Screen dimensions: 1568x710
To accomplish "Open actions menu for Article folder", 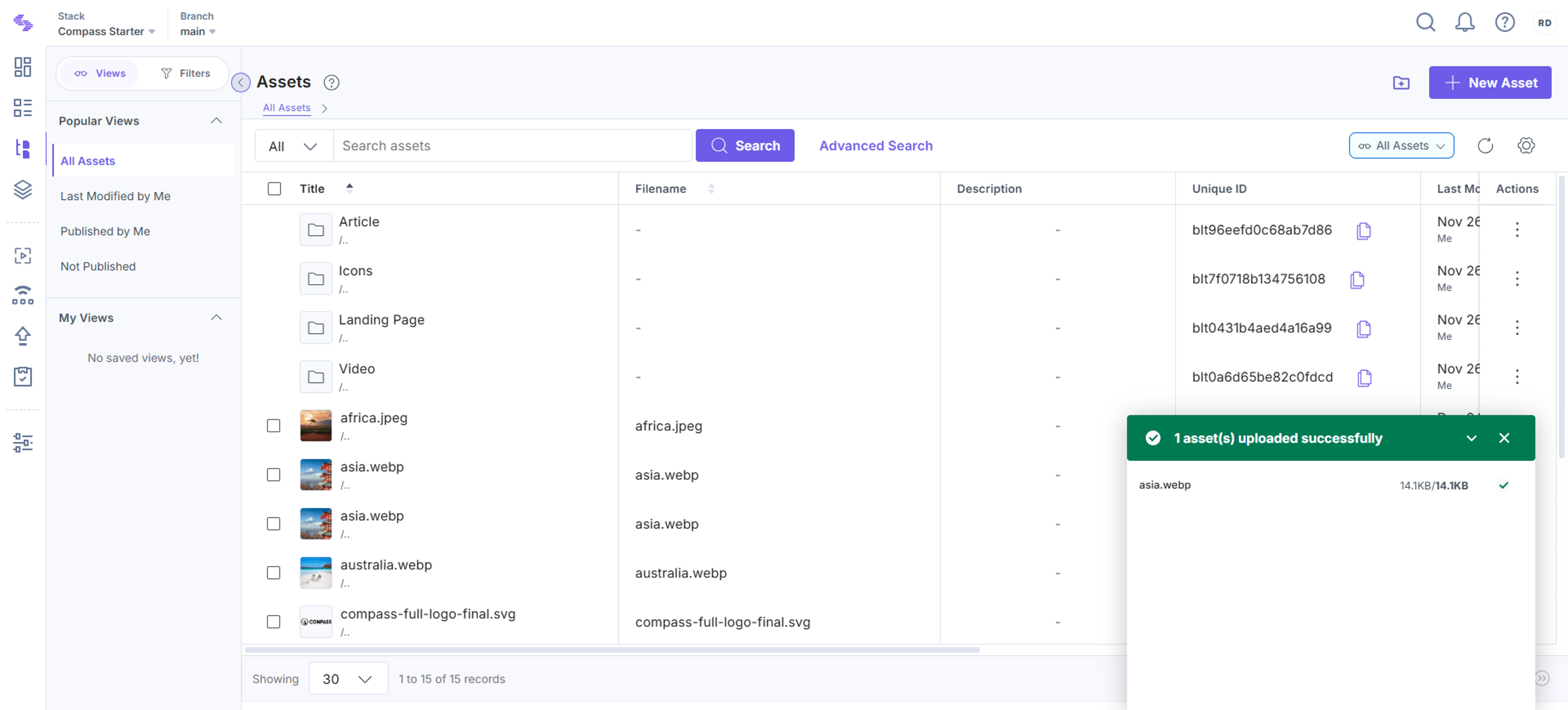I will click(x=1517, y=230).
